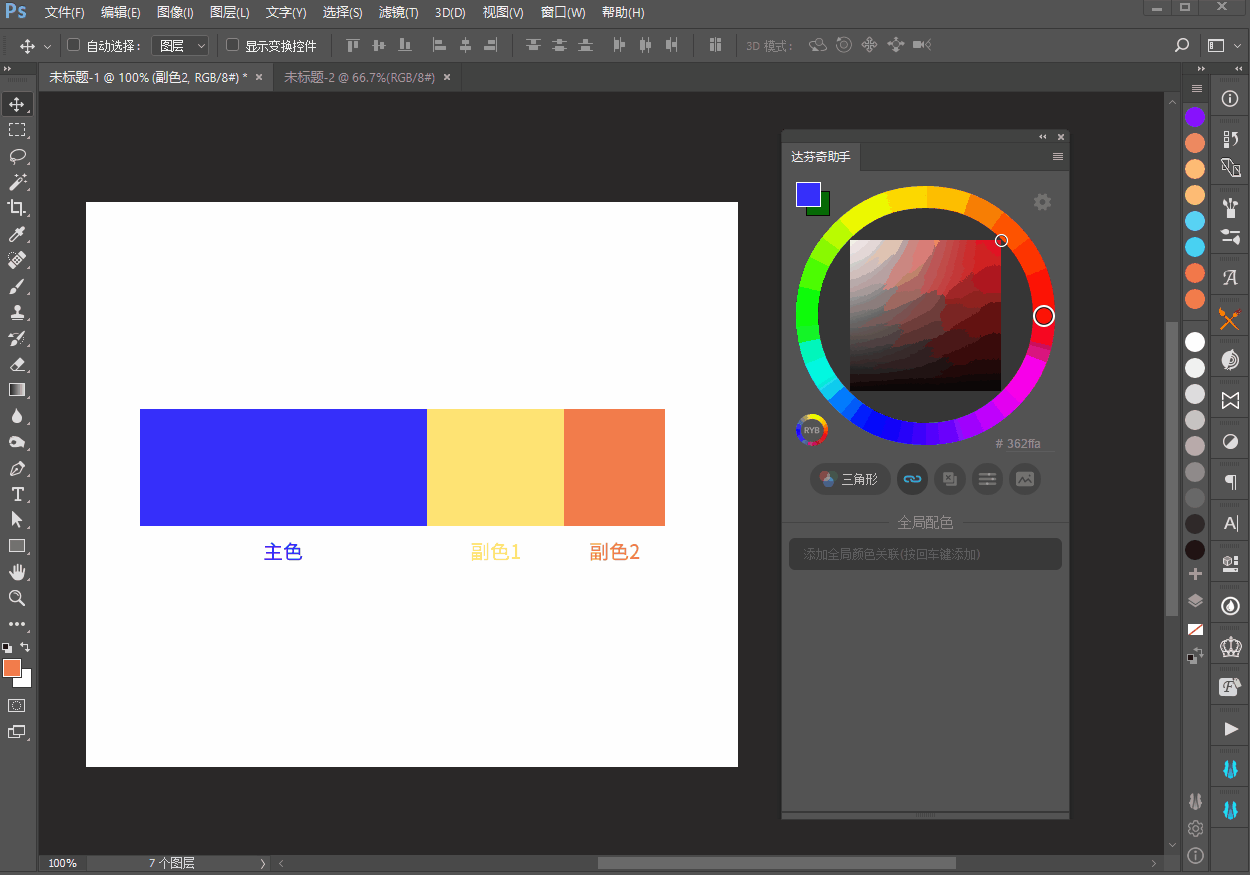Select the Crop tool

17,208
